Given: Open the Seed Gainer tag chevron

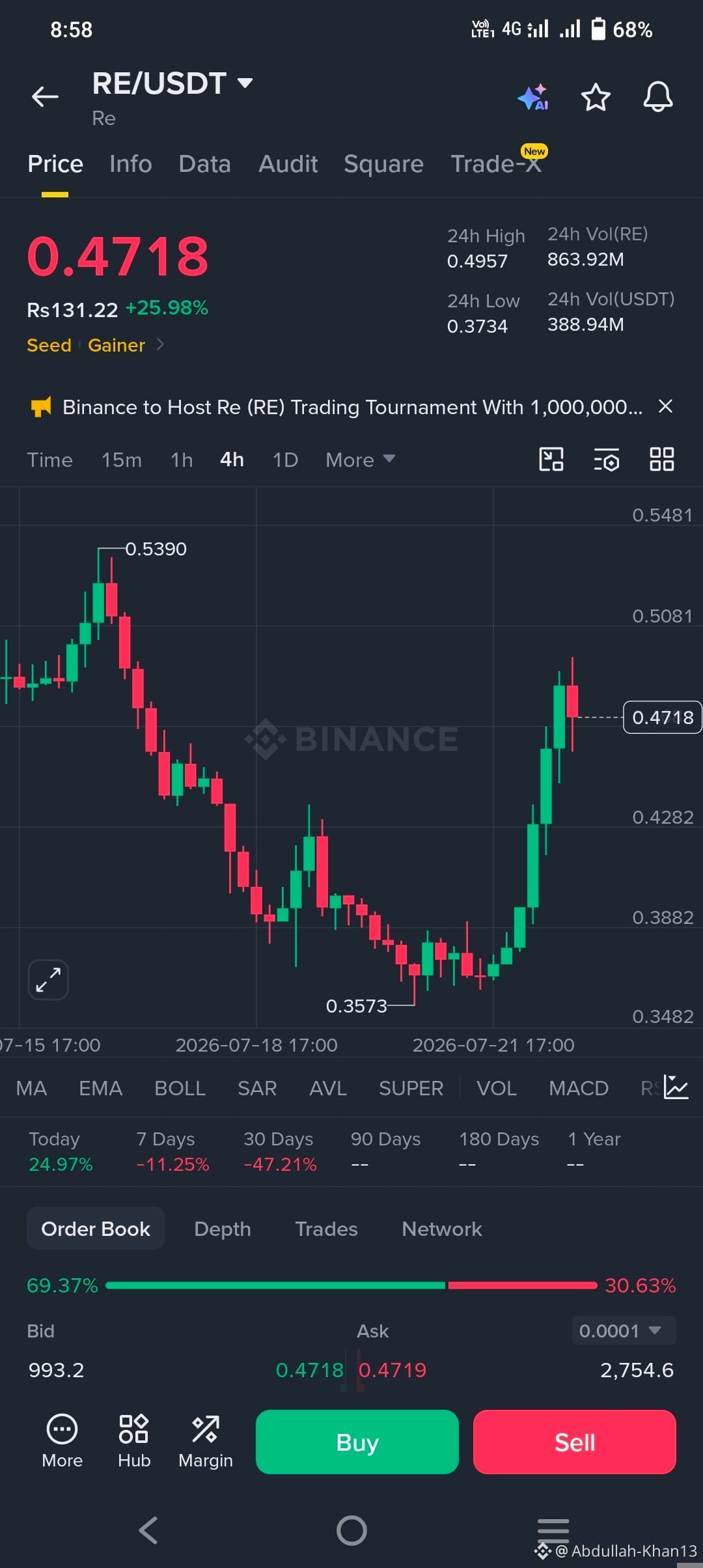Looking at the screenshot, I should [161, 344].
